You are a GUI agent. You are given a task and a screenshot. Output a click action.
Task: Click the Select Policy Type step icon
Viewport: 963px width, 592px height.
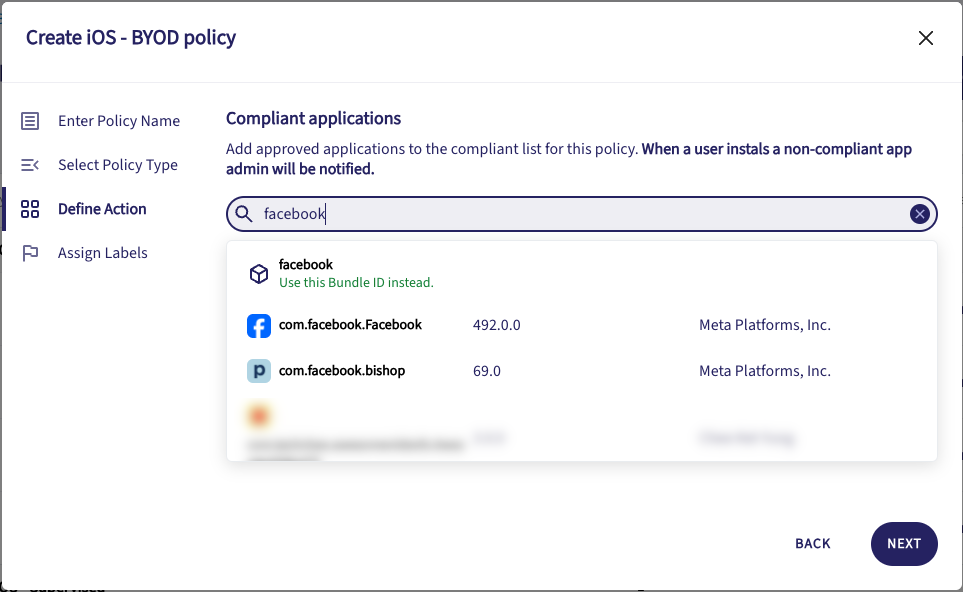tap(30, 165)
